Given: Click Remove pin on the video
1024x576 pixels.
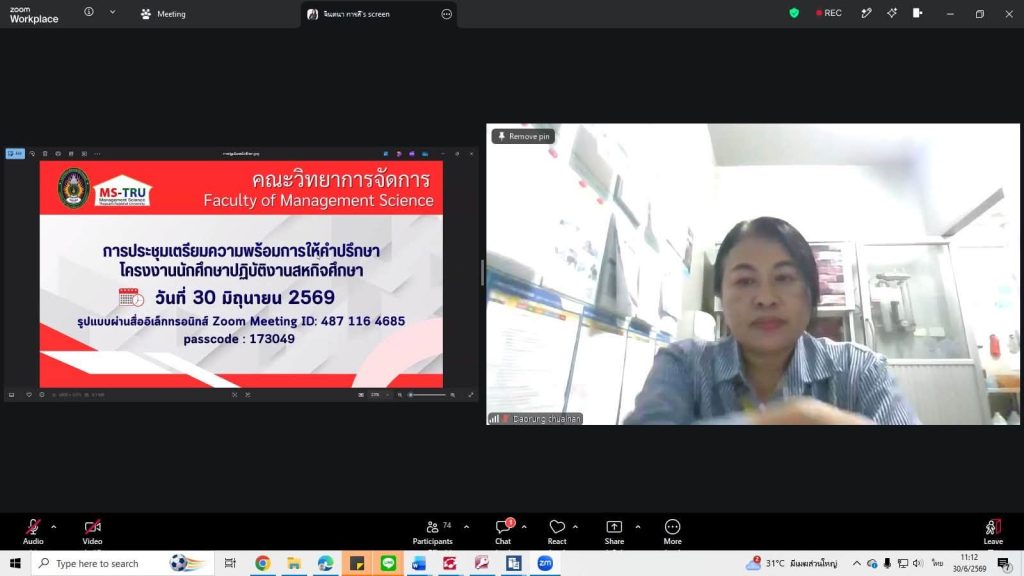Looking at the screenshot, I should point(524,136).
